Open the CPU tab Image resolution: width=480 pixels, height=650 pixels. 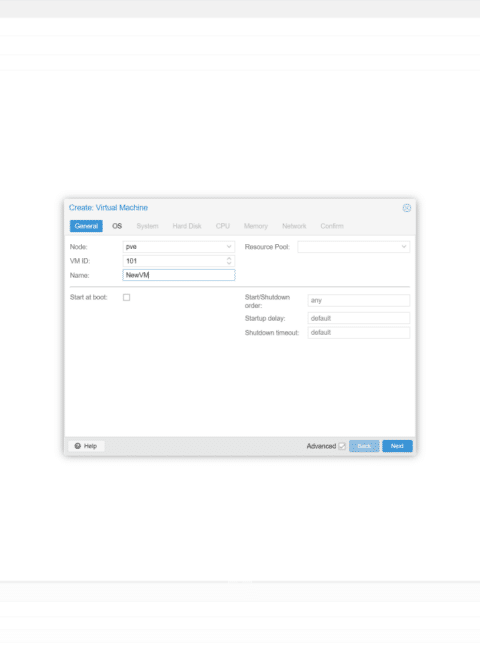click(x=223, y=226)
